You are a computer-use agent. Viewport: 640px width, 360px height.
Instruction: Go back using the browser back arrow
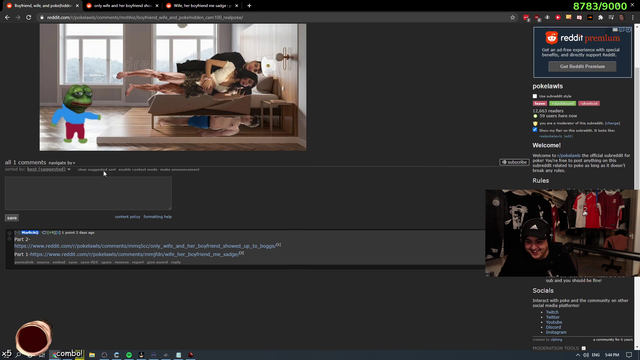[x=7, y=18]
